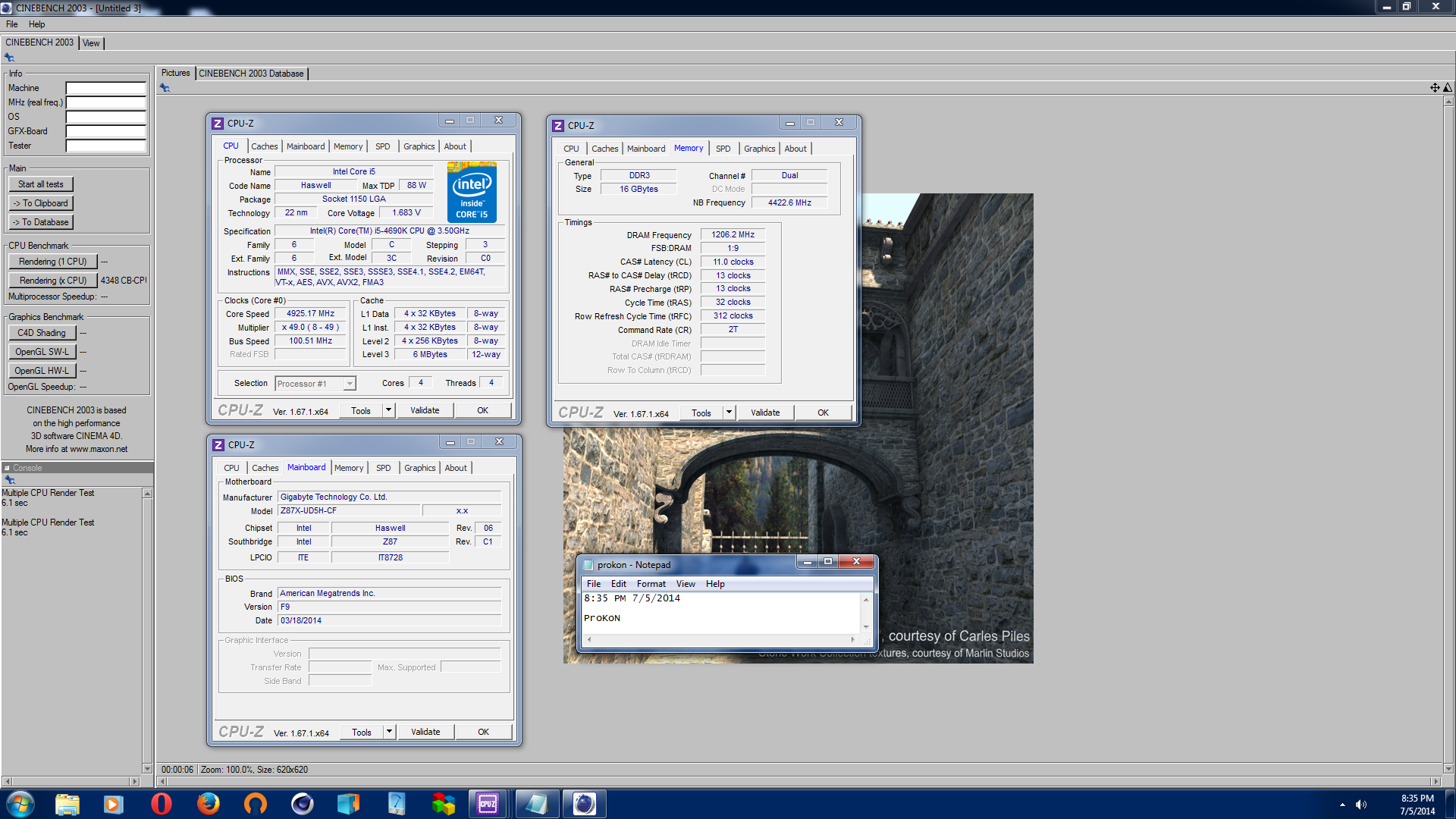This screenshot has height=819, width=1456.
Task: Click the pin icon under the CINEBENCH 2003 tab
Action: pyautogui.click(x=9, y=58)
